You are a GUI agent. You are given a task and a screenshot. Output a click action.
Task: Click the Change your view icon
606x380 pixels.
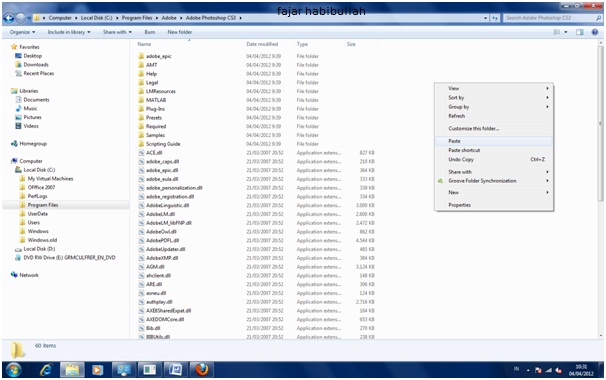[x=557, y=32]
